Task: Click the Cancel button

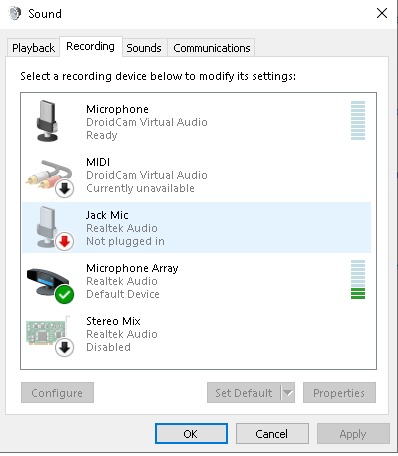Action: (272, 434)
